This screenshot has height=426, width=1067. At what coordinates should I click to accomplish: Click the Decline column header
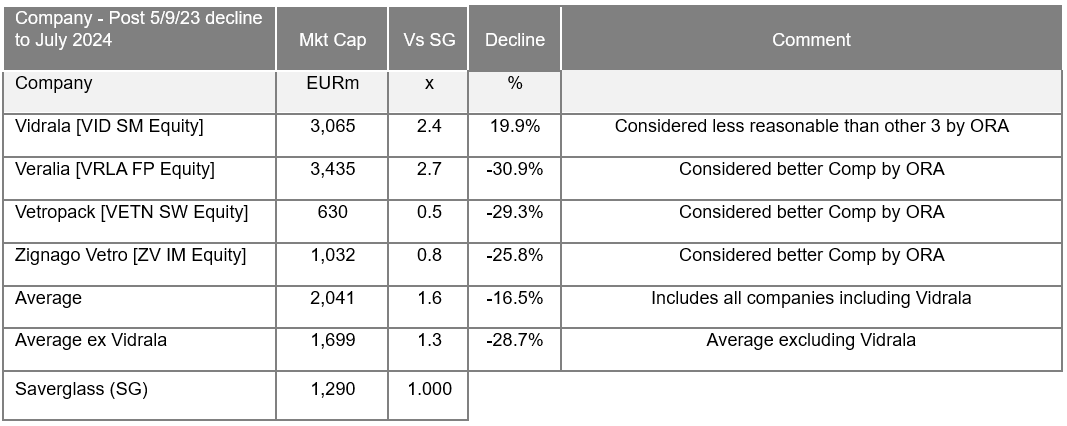pyautogui.click(x=515, y=40)
